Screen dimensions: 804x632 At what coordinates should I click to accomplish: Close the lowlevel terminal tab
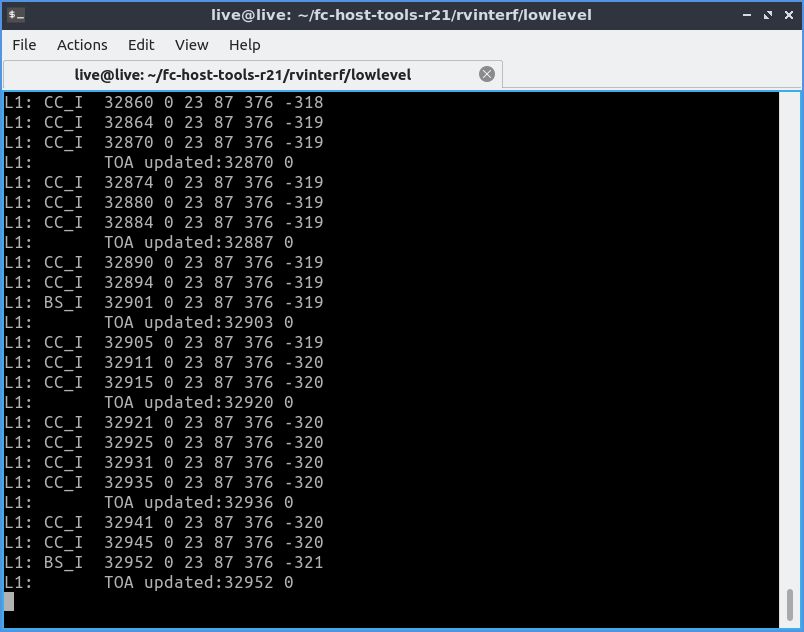[x=487, y=74]
